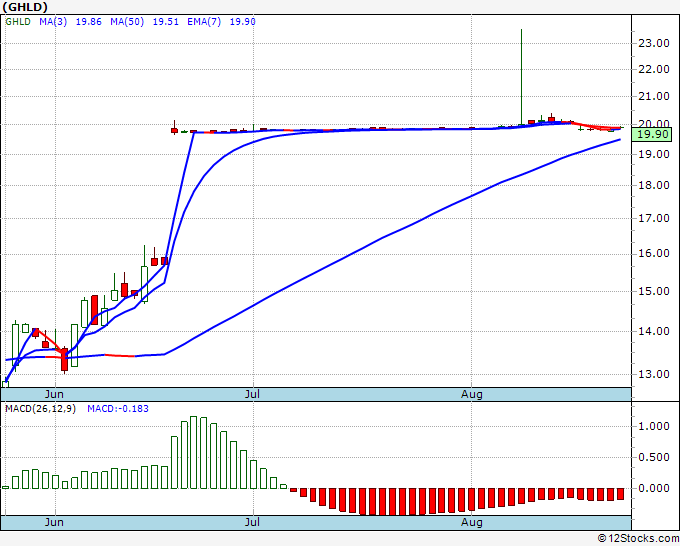Click the tall spike candle near 23.00

pos(521,77)
